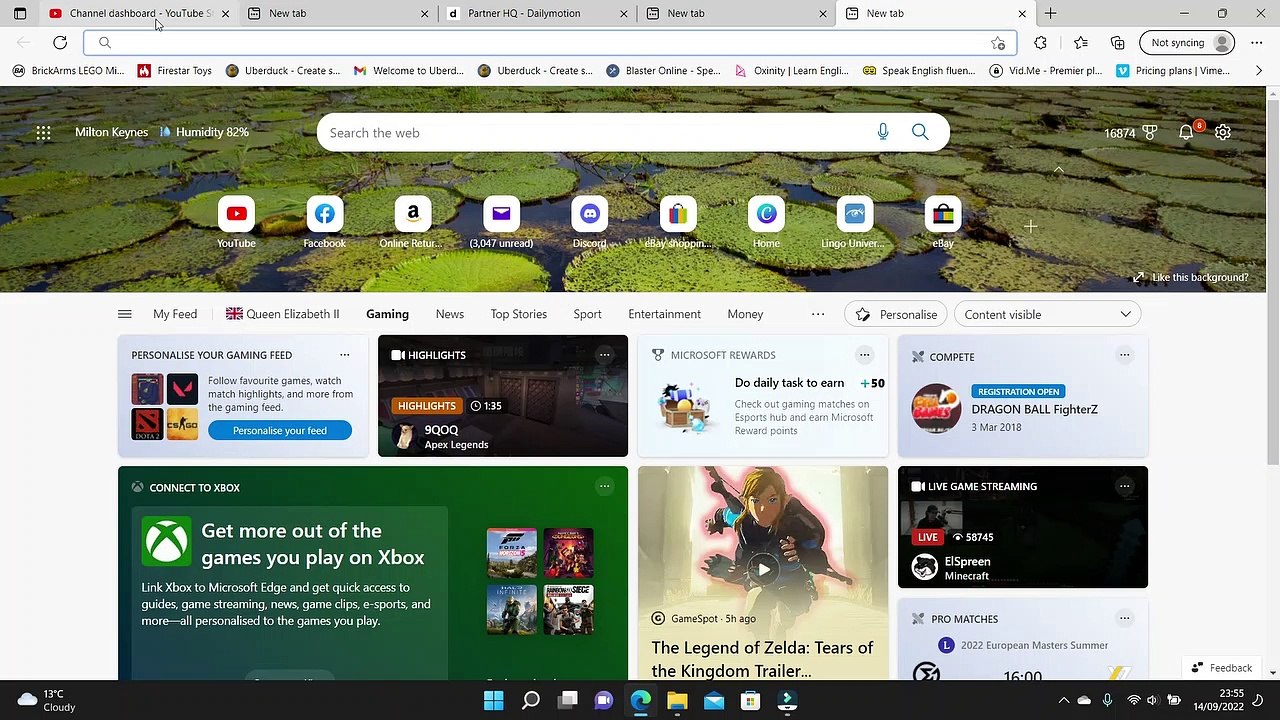The image size is (1280, 720).
Task: Click the Milton Keynes weather location
Action: tap(111, 132)
